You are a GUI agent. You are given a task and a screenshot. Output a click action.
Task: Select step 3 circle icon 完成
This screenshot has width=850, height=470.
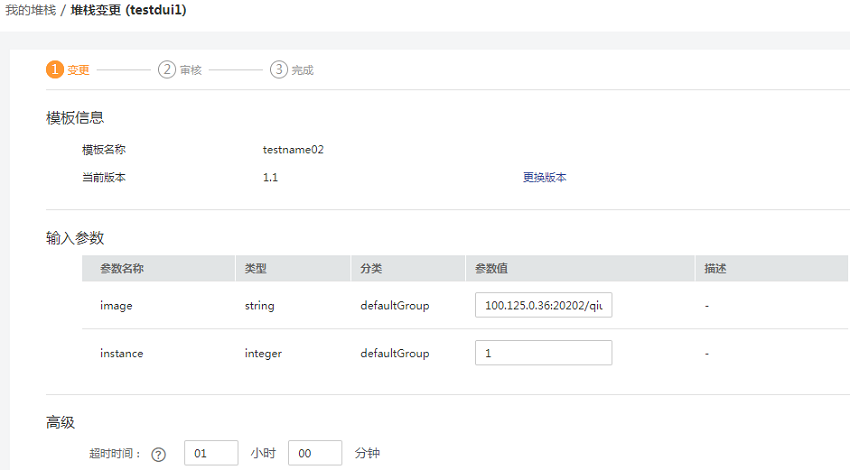click(x=279, y=69)
